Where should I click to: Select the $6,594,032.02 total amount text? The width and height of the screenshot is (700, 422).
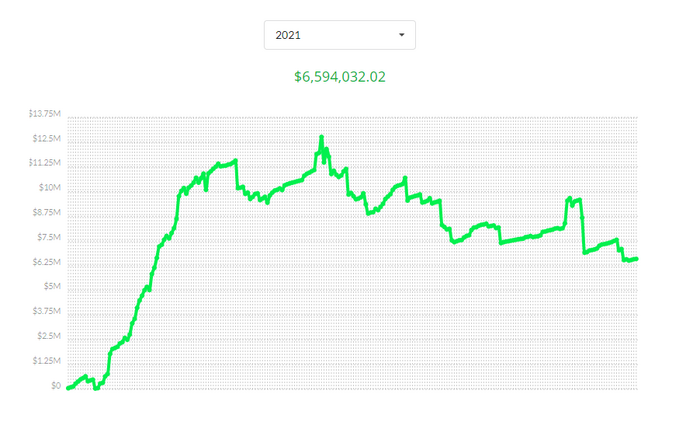[340, 77]
